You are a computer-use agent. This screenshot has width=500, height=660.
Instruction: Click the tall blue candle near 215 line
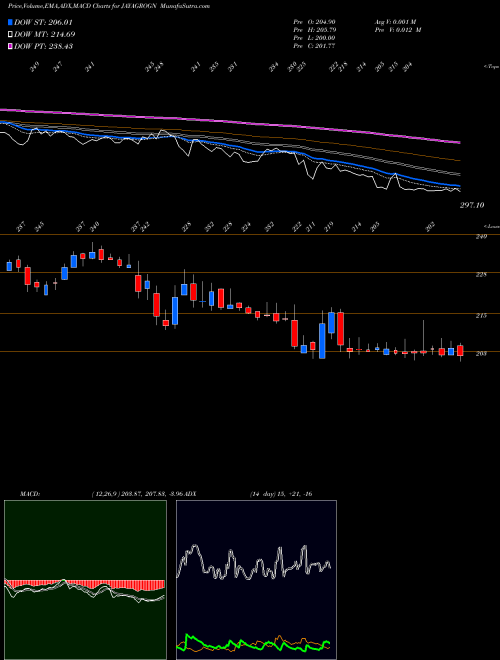[x=322, y=341]
